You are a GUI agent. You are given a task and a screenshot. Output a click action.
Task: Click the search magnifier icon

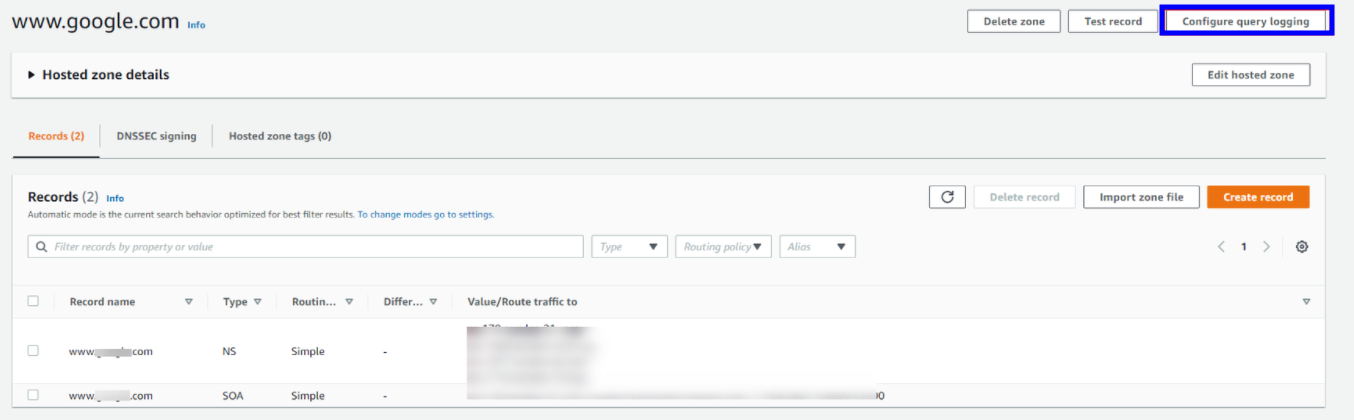tap(41, 246)
